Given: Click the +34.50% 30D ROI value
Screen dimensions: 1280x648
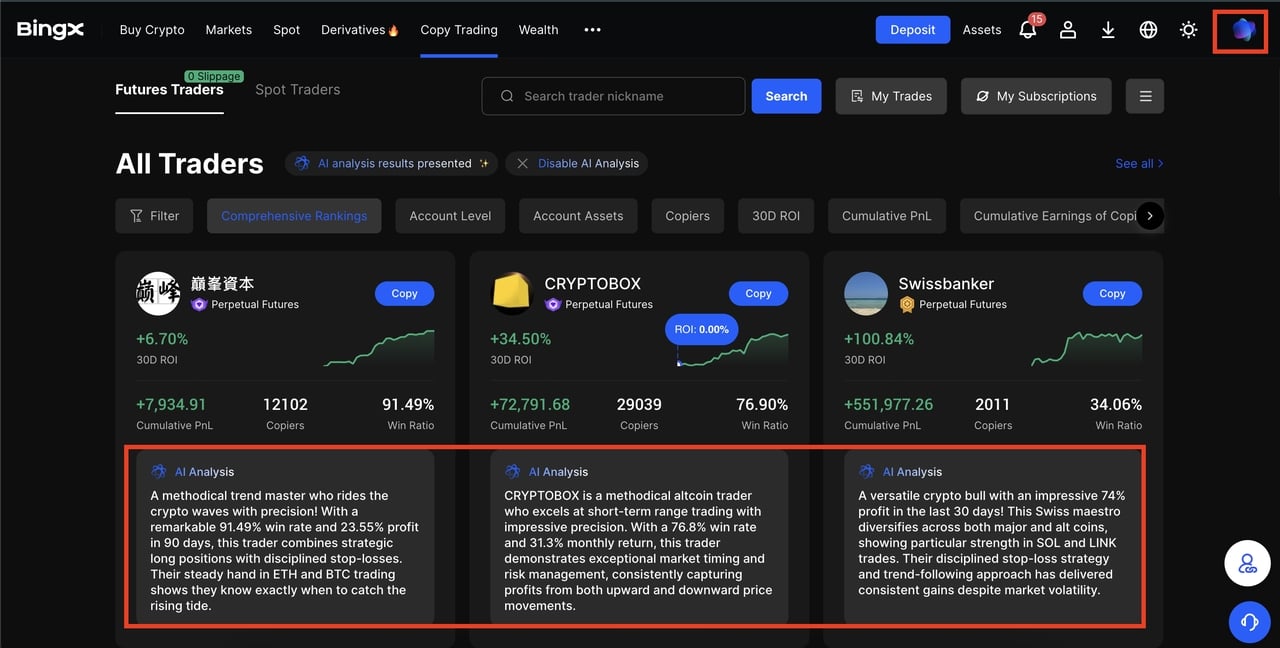Looking at the screenshot, I should [x=520, y=339].
